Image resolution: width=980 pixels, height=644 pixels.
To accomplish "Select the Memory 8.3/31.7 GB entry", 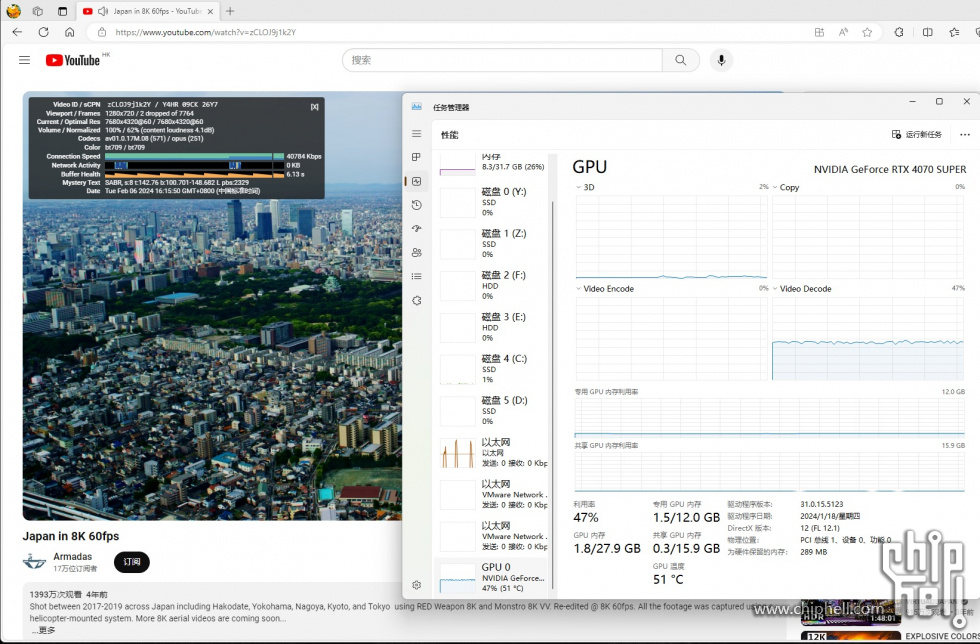I will [492, 164].
